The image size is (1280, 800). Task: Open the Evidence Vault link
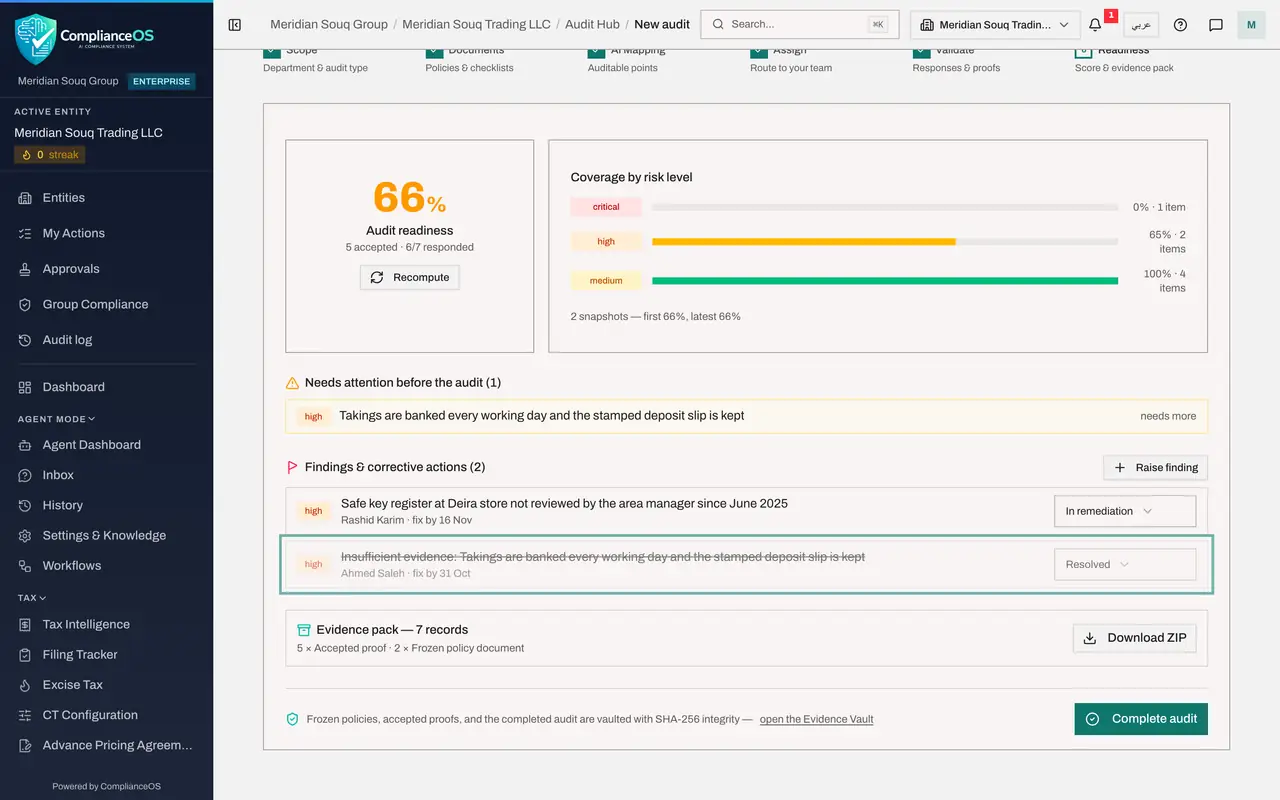pyautogui.click(x=817, y=719)
